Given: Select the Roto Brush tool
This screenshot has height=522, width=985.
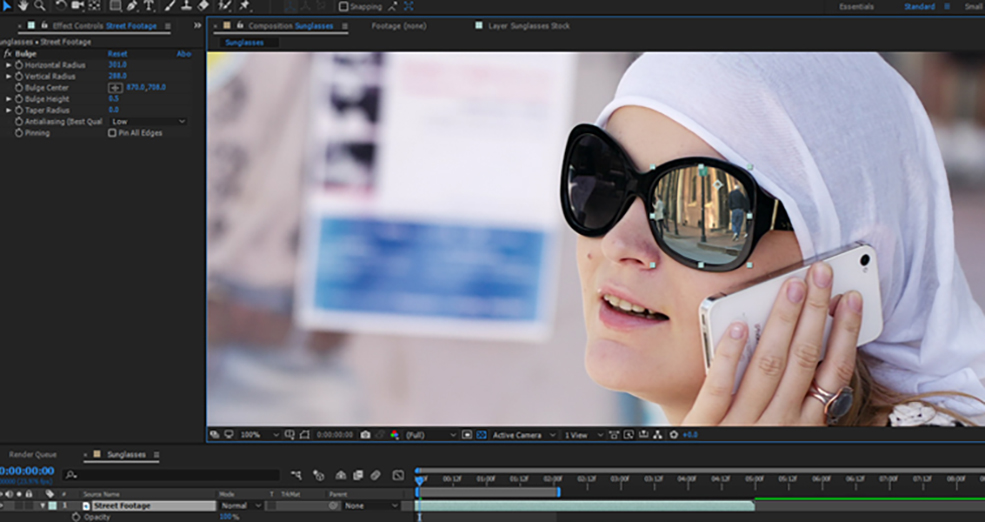Looking at the screenshot, I should (x=225, y=6).
